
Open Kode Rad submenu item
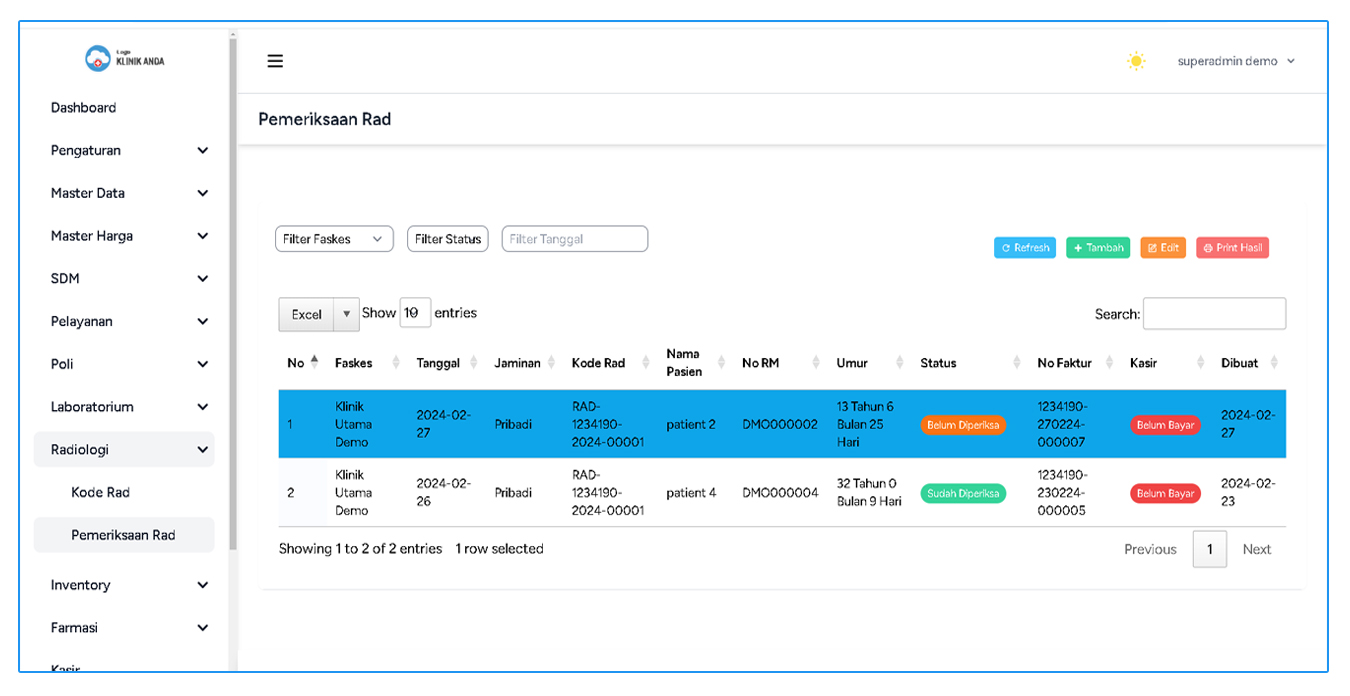pos(101,492)
